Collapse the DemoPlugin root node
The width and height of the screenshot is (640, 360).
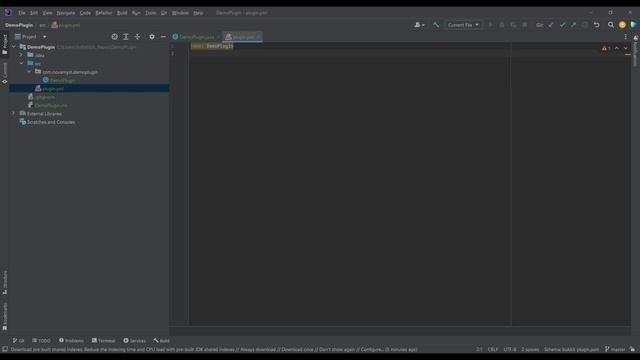14,47
